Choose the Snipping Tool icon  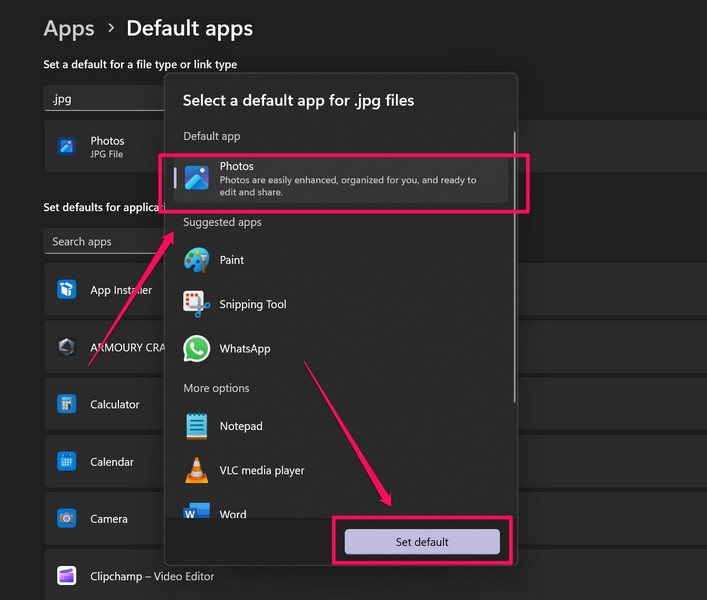pos(197,304)
